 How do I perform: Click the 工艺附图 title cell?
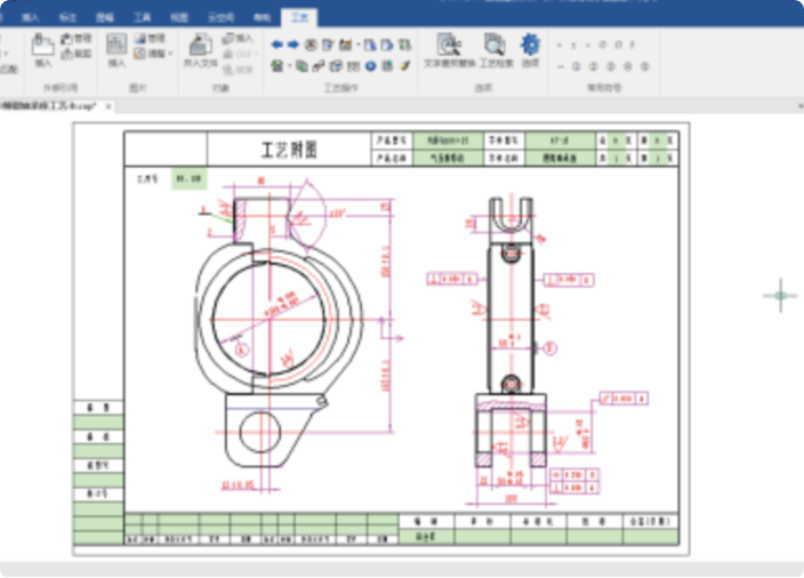(x=289, y=150)
